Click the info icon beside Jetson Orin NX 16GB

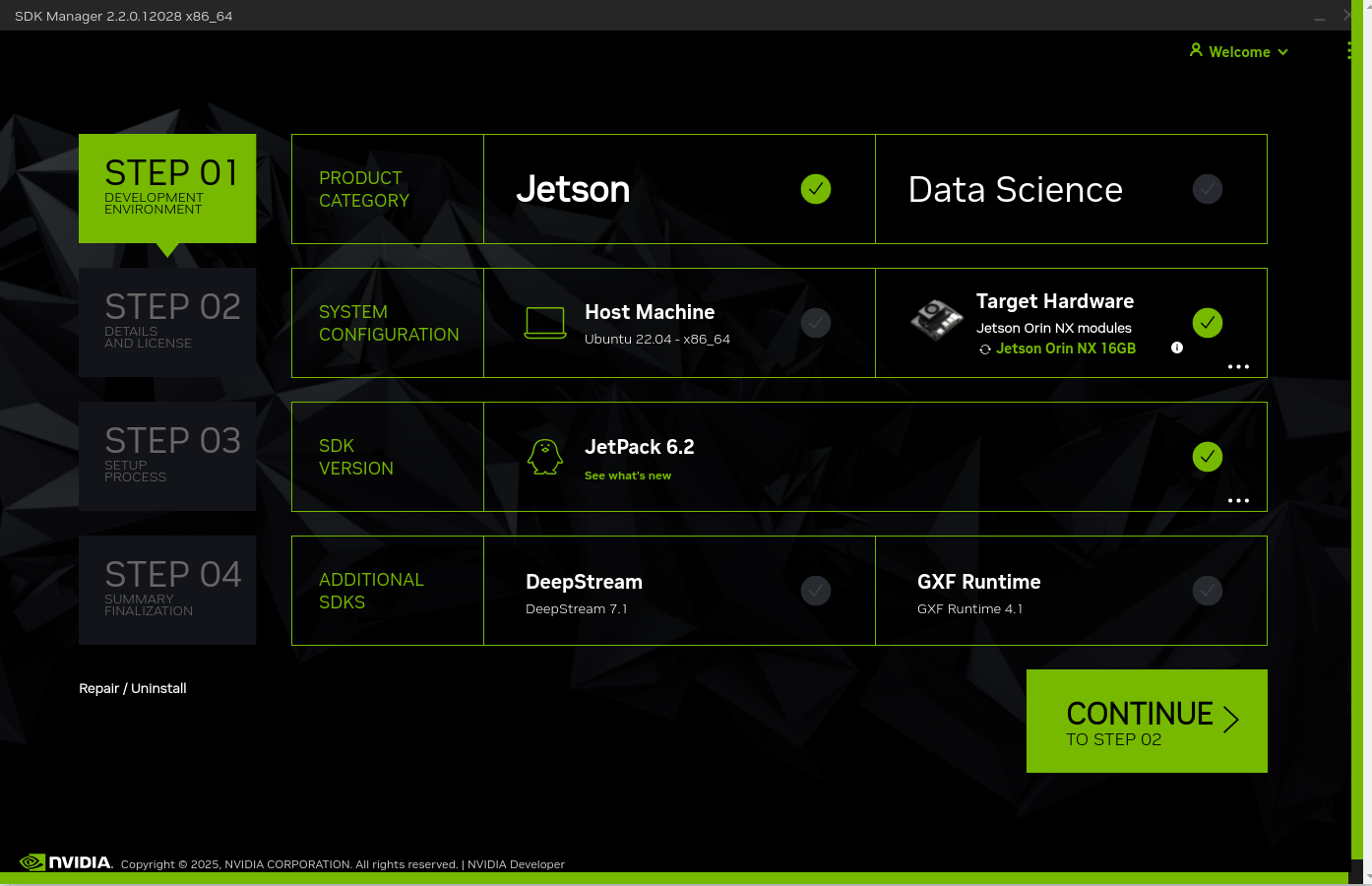pyautogui.click(x=1176, y=348)
